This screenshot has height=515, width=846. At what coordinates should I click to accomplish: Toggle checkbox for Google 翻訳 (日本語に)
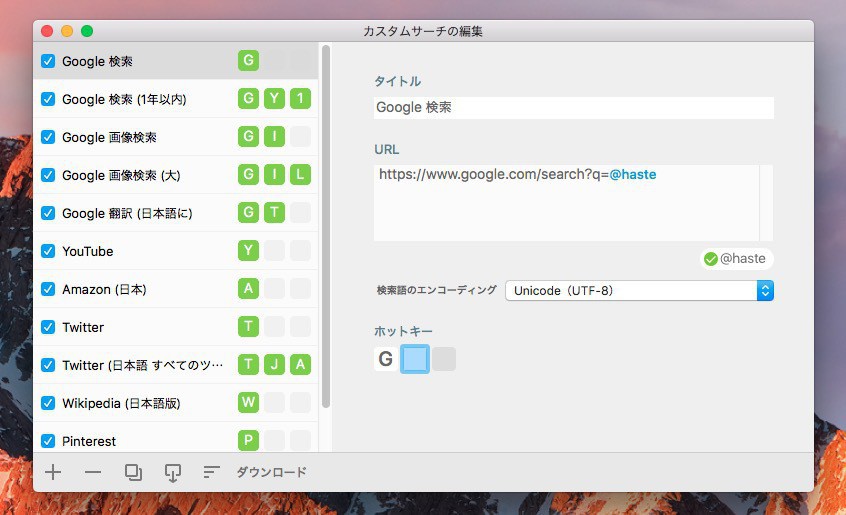(48, 213)
